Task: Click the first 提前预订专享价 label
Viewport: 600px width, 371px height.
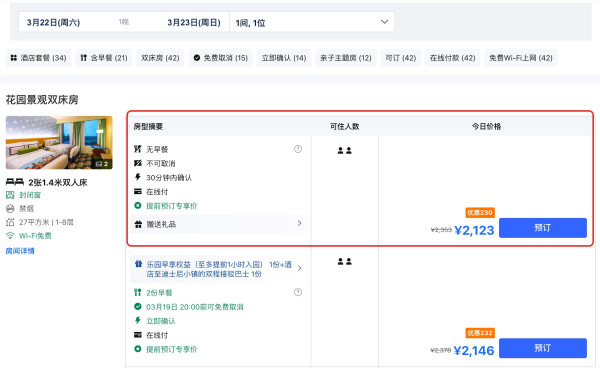Action: click(171, 206)
